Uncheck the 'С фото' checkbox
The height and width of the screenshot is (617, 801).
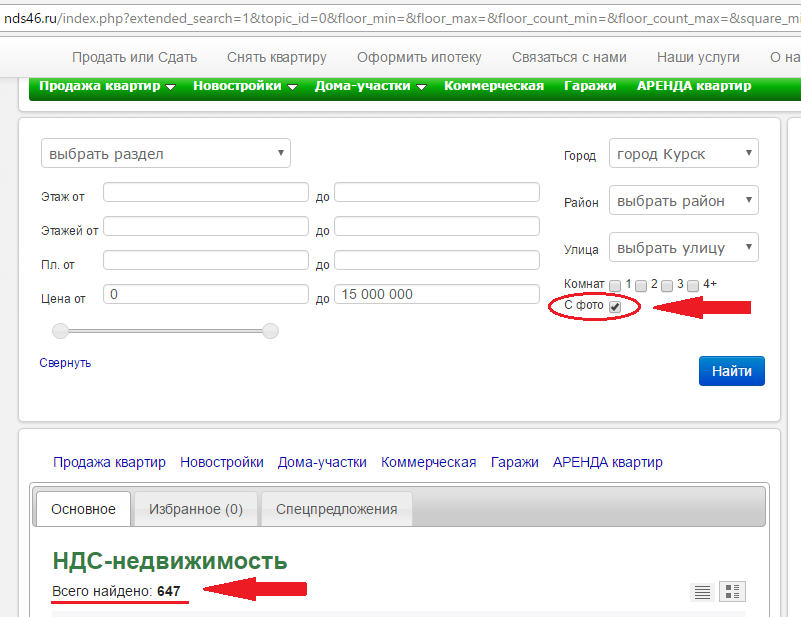(615, 306)
